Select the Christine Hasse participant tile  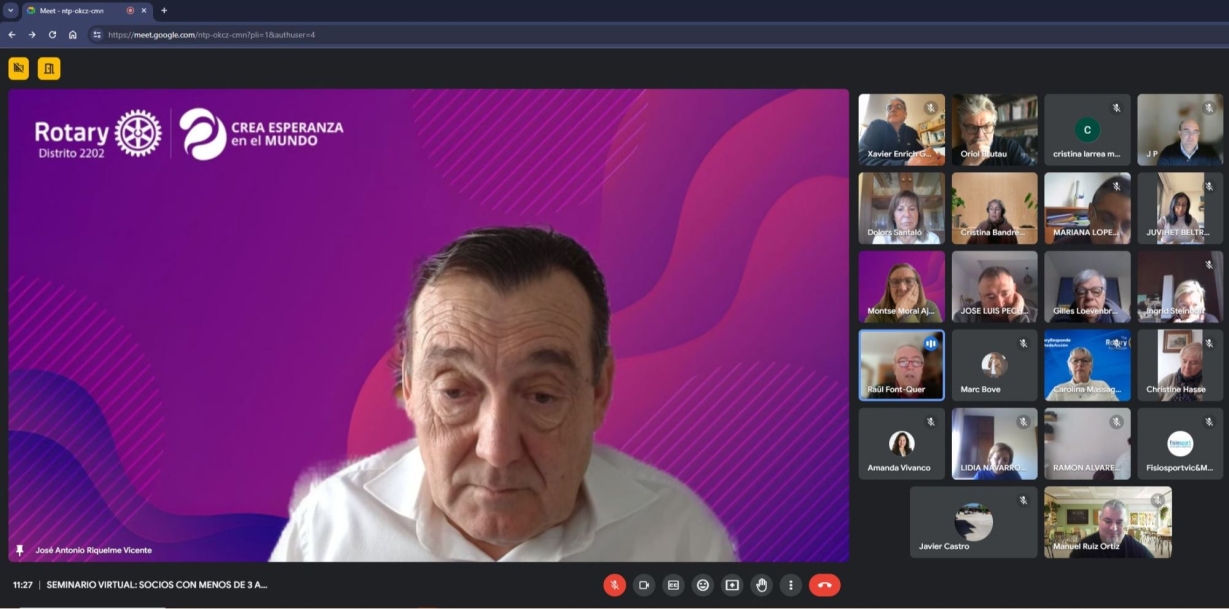point(1180,365)
